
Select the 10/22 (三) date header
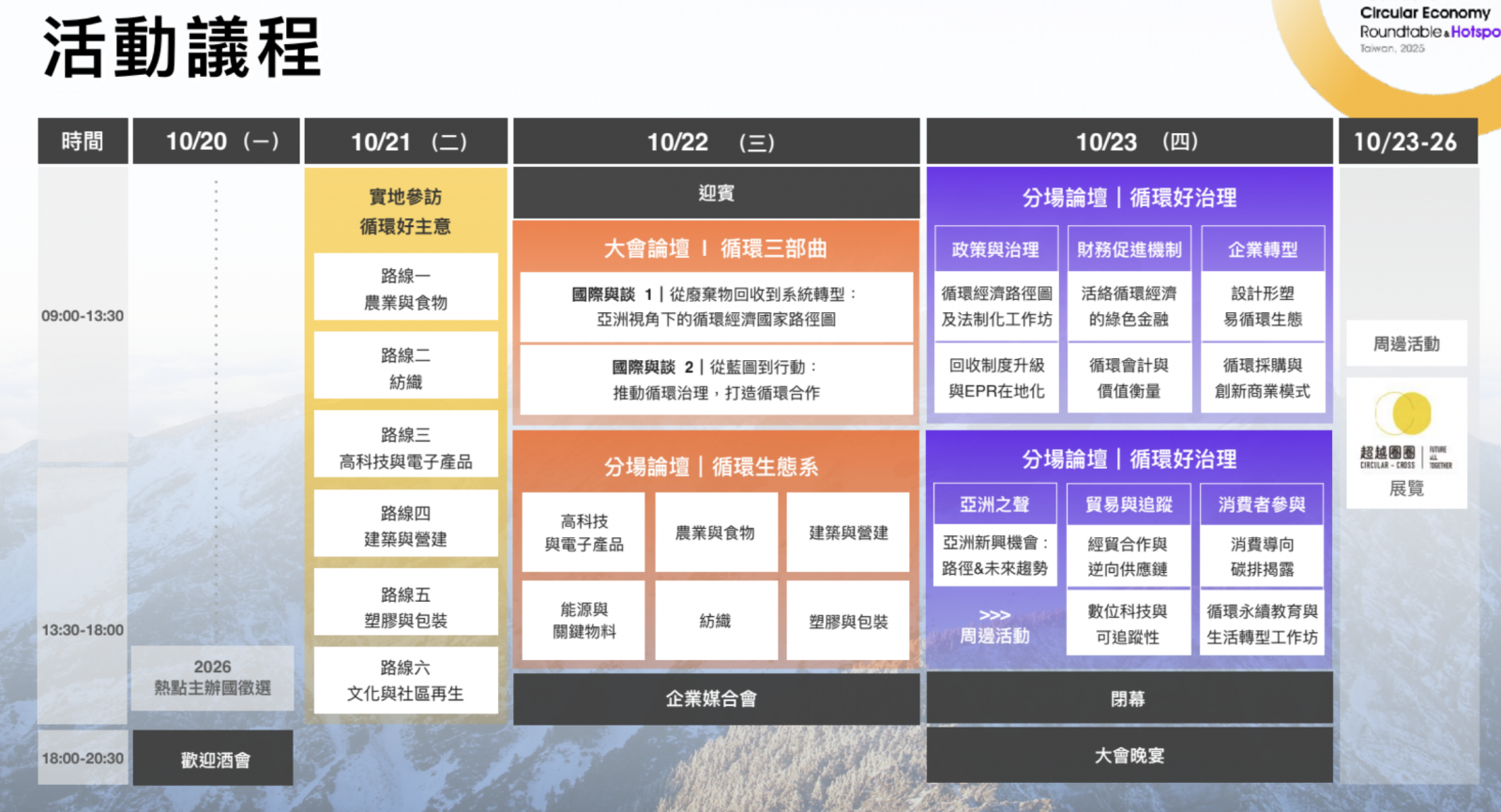tap(716, 143)
